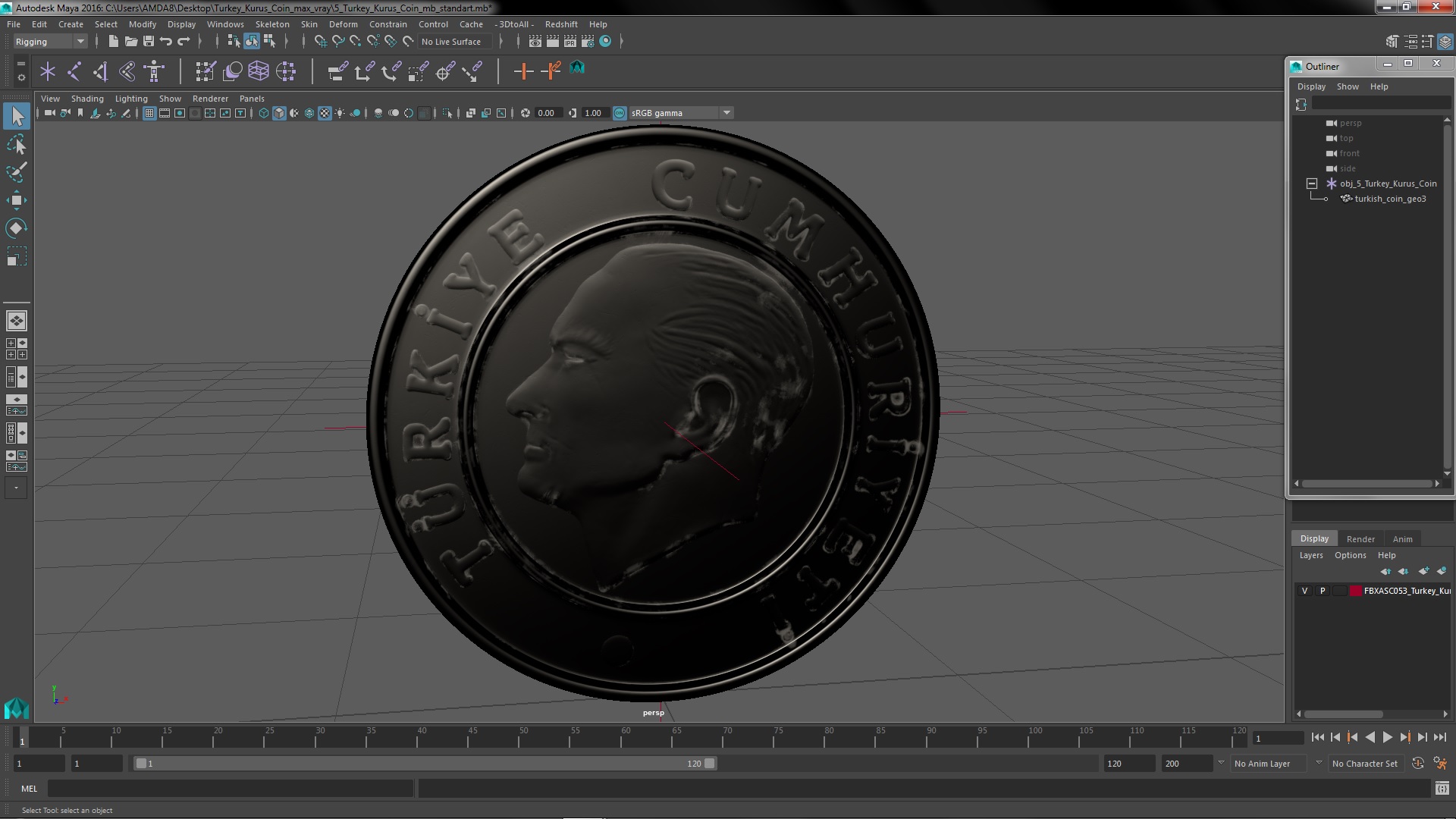Play animation backwards

pyautogui.click(x=1370, y=737)
